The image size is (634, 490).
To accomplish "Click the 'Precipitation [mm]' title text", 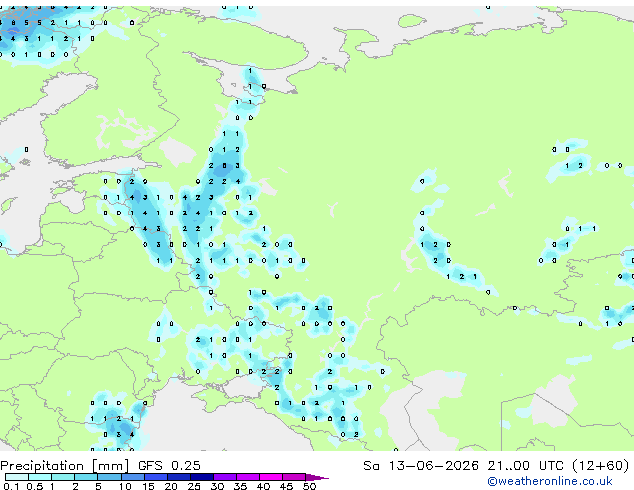I will pyautogui.click(x=65, y=466).
